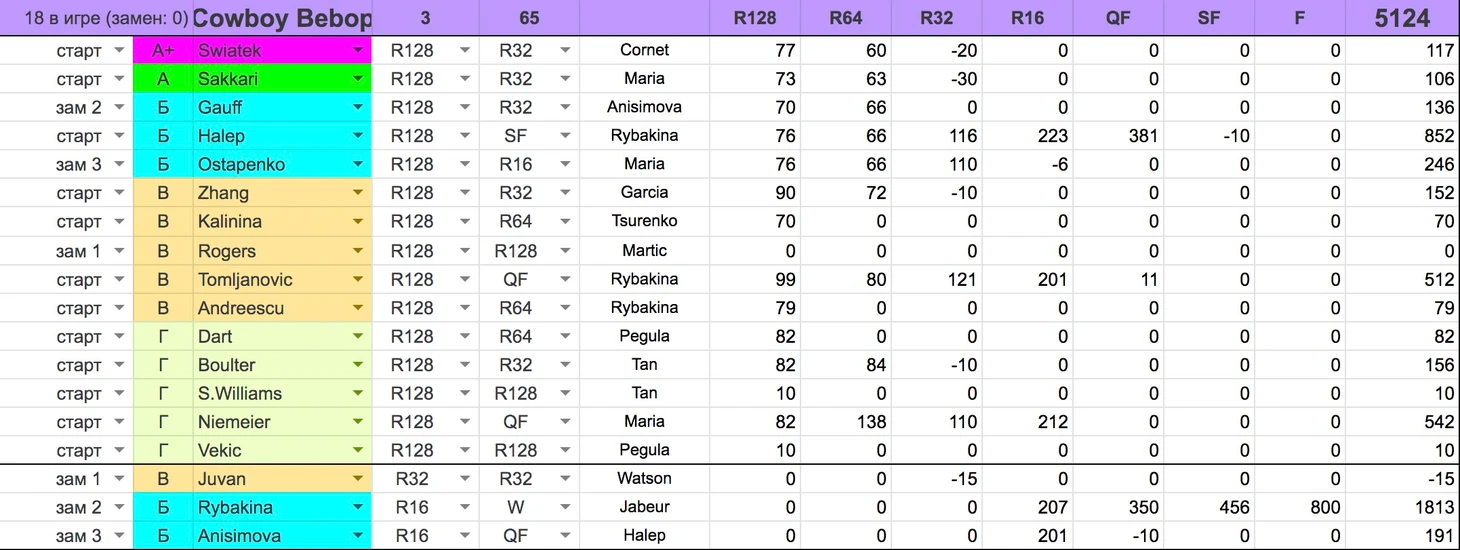
Task: Open the 'зам 1' dropdown on Juvan row
Action: [x=119, y=479]
